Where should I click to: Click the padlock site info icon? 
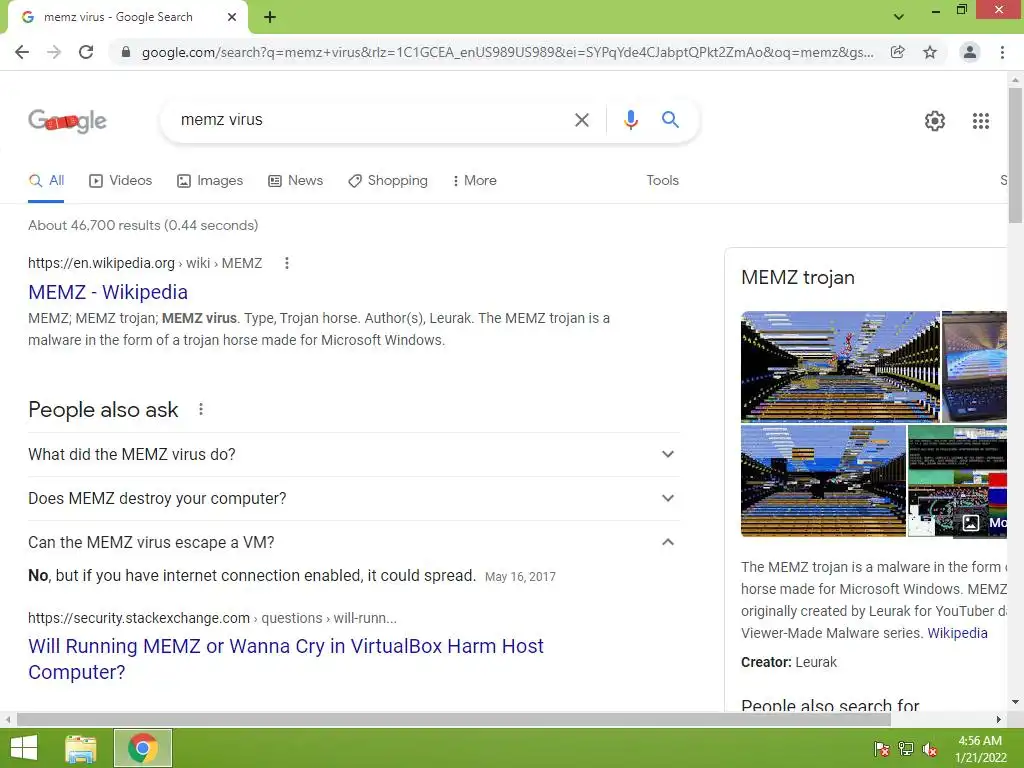coord(126,52)
